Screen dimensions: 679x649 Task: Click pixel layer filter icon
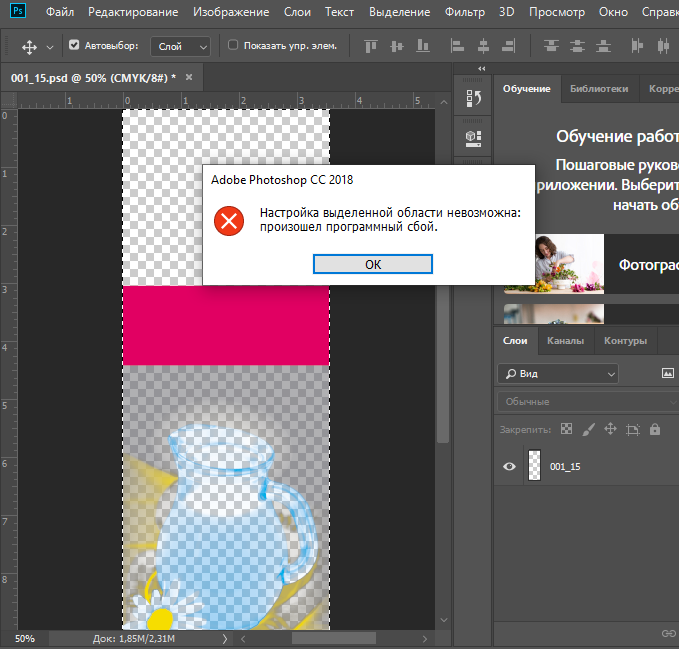pos(668,373)
